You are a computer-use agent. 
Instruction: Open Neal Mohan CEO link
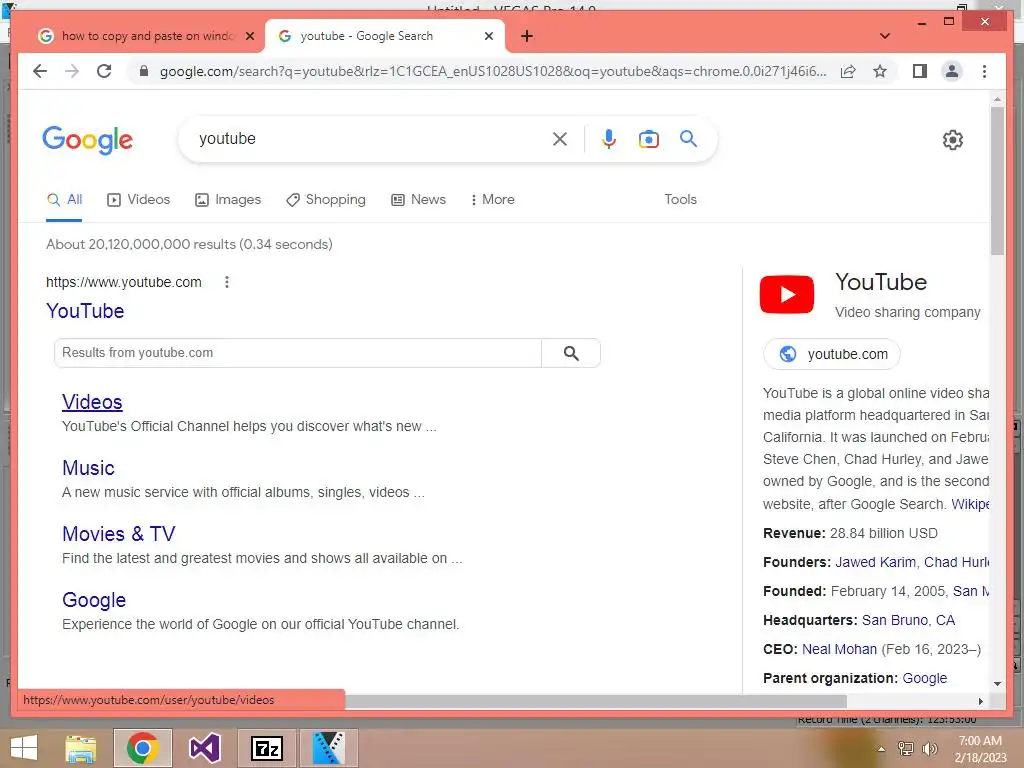coord(839,650)
